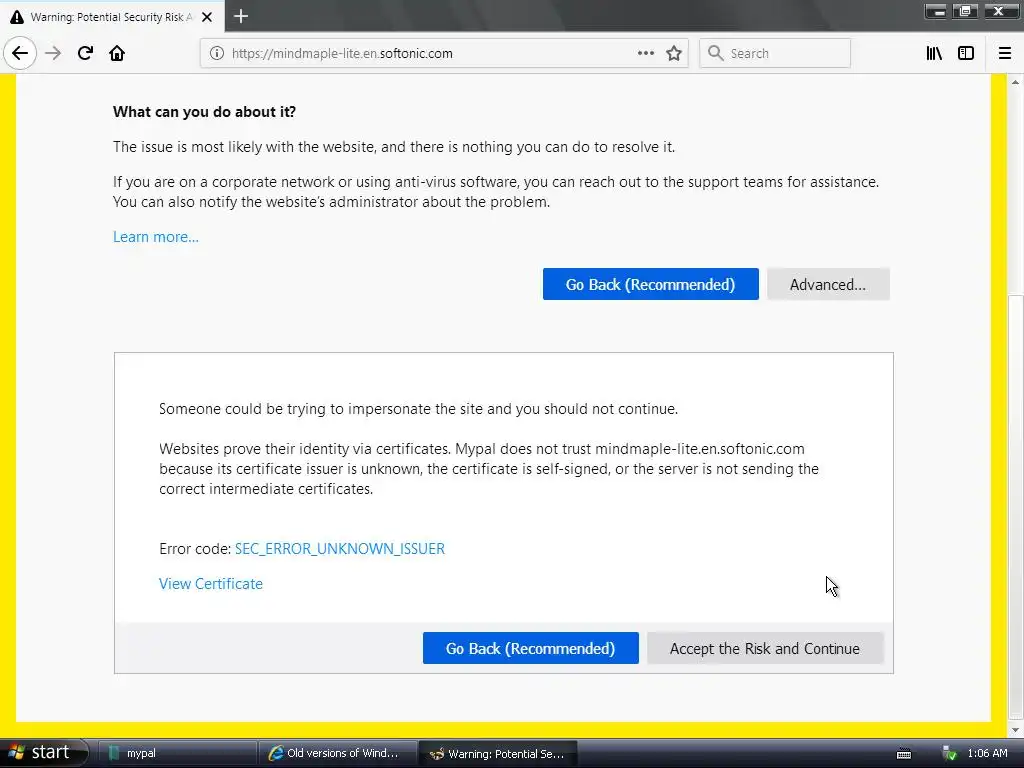Screen dimensions: 1024x768
Task: Toggle the sidebar view icon
Action: pos(966,53)
